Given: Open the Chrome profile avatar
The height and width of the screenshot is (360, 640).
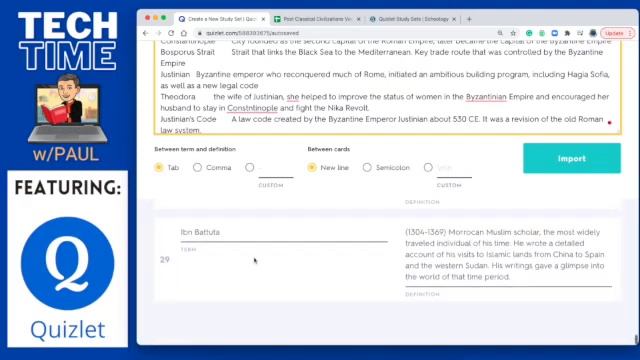Looking at the screenshot, I should [593, 33].
